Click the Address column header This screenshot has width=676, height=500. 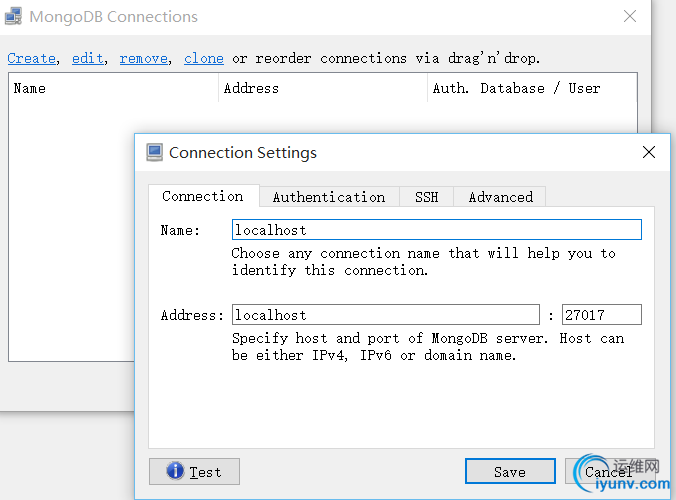(323, 88)
